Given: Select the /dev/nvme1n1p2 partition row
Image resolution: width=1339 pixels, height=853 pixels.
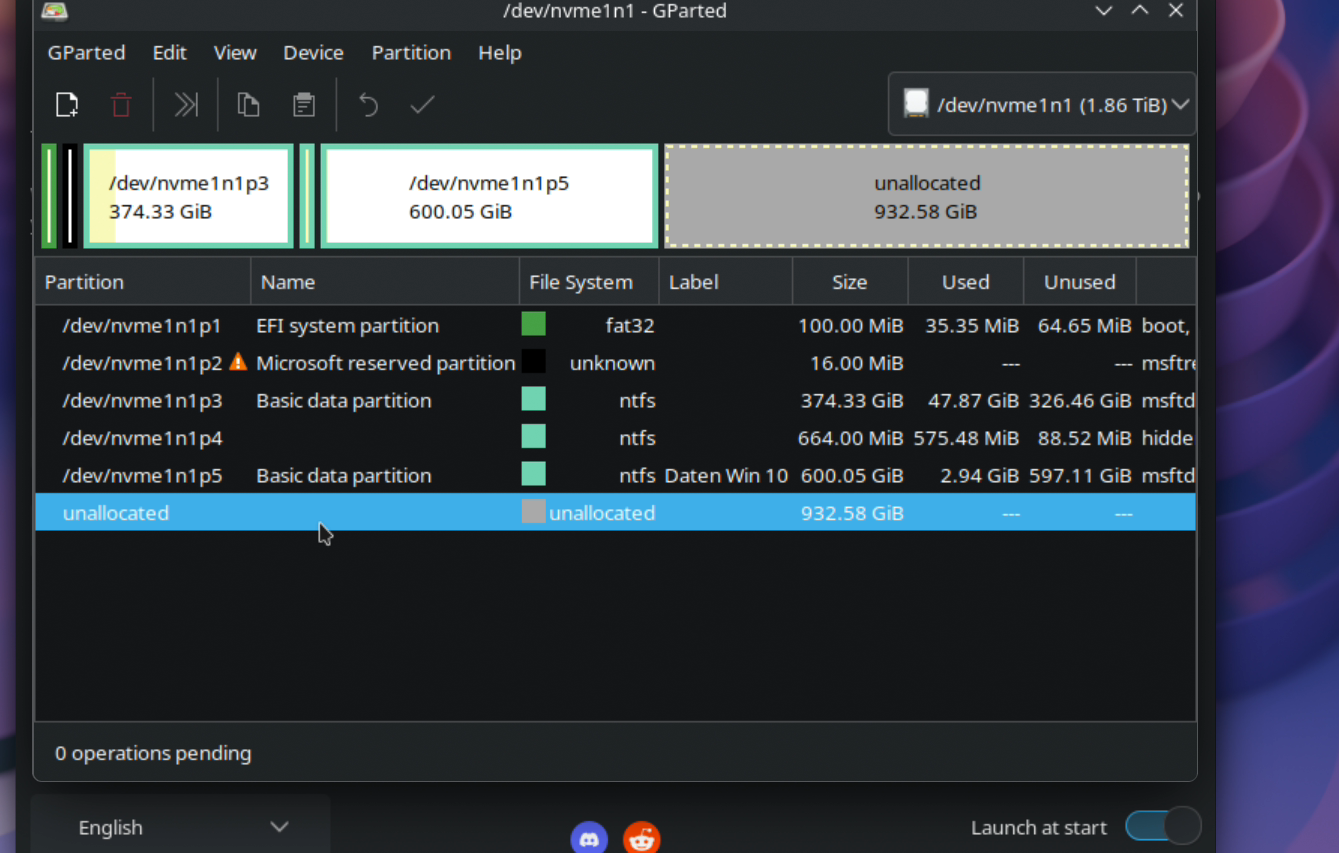Looking at the screenshot, I should pos(615,363).
